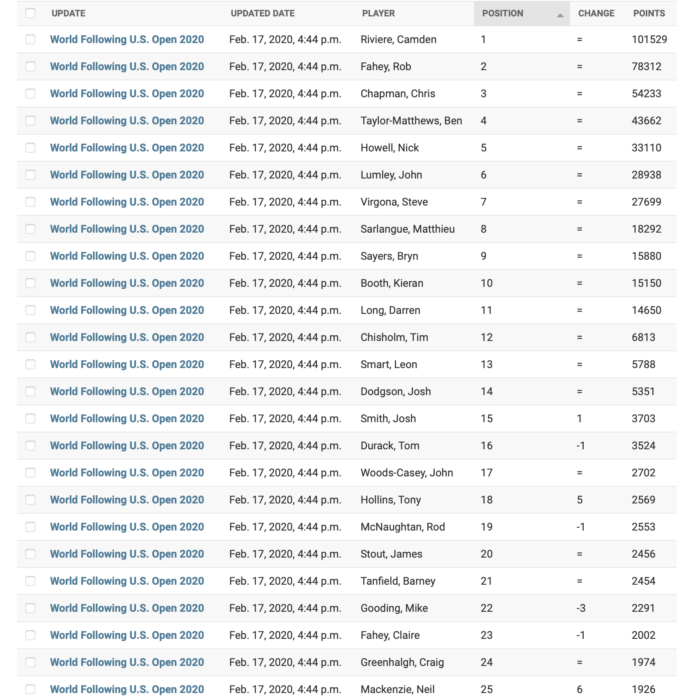Toggle the sort arrow in Position header

[x=560, y=15]
